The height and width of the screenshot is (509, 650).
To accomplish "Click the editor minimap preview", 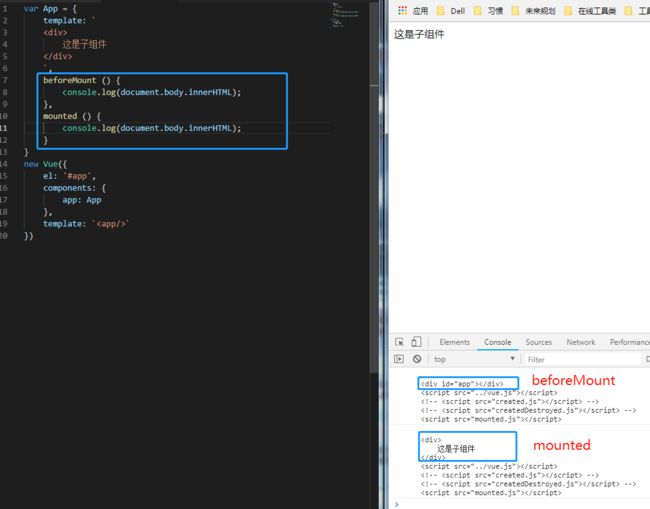I will [345, 15].
